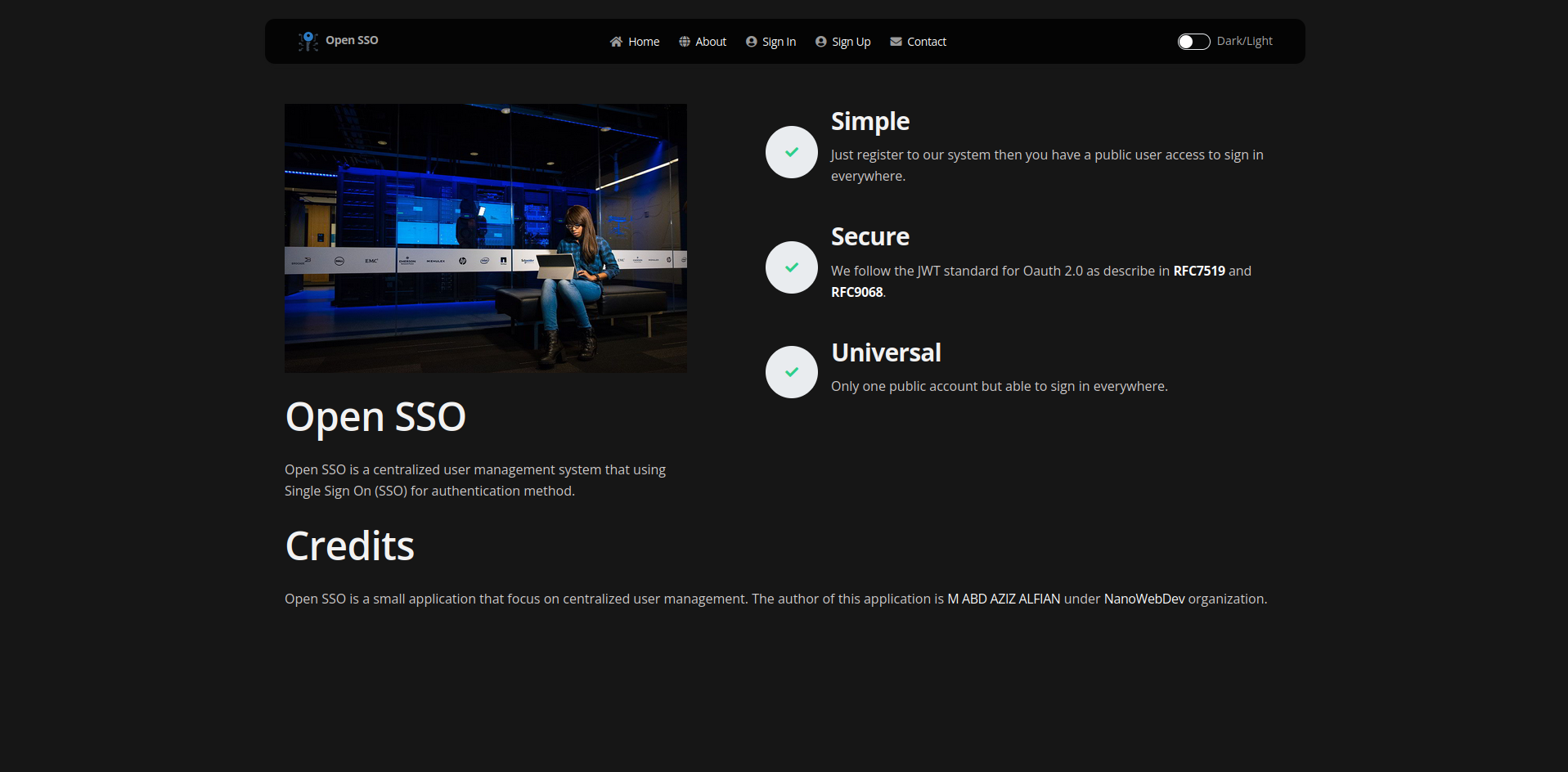Click the user icon beside Sign Up
This screenshot has width=1568, height=772.
[820, 41]
